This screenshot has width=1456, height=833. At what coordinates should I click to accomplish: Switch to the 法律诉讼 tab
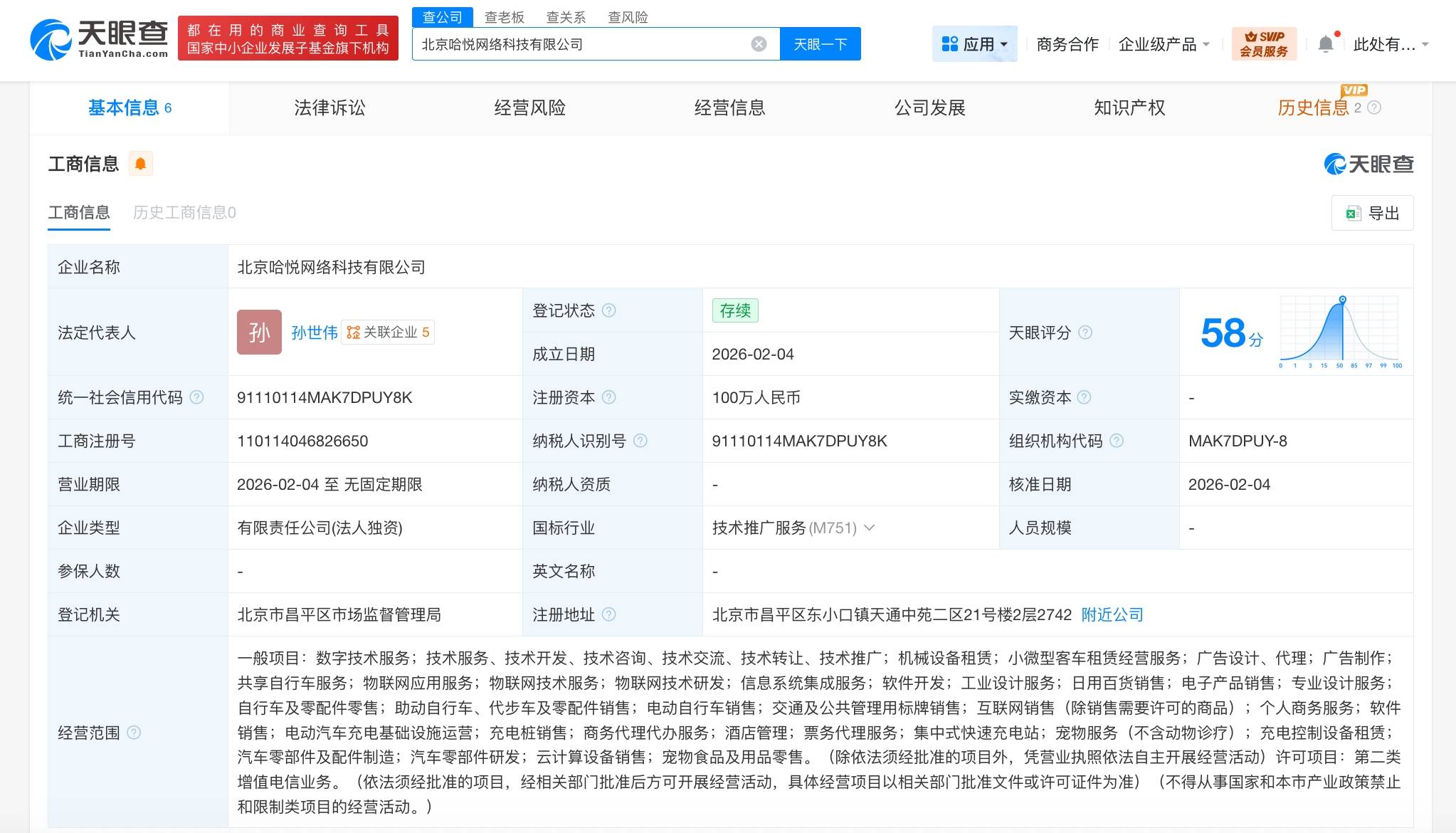point(328,108)
